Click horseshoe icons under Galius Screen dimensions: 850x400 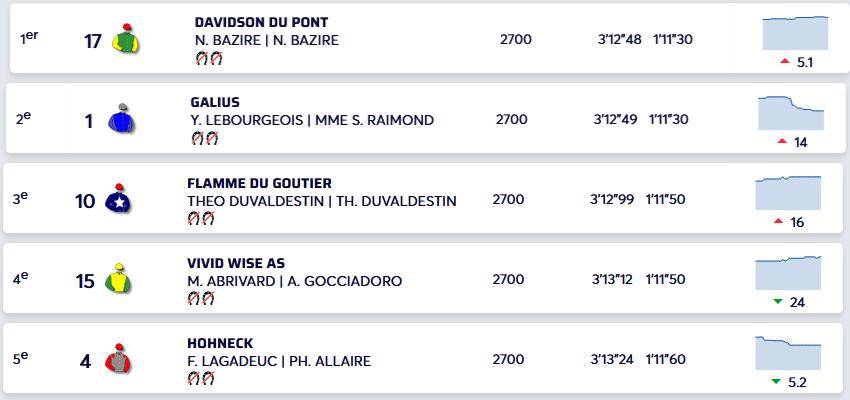coord(203,138)
